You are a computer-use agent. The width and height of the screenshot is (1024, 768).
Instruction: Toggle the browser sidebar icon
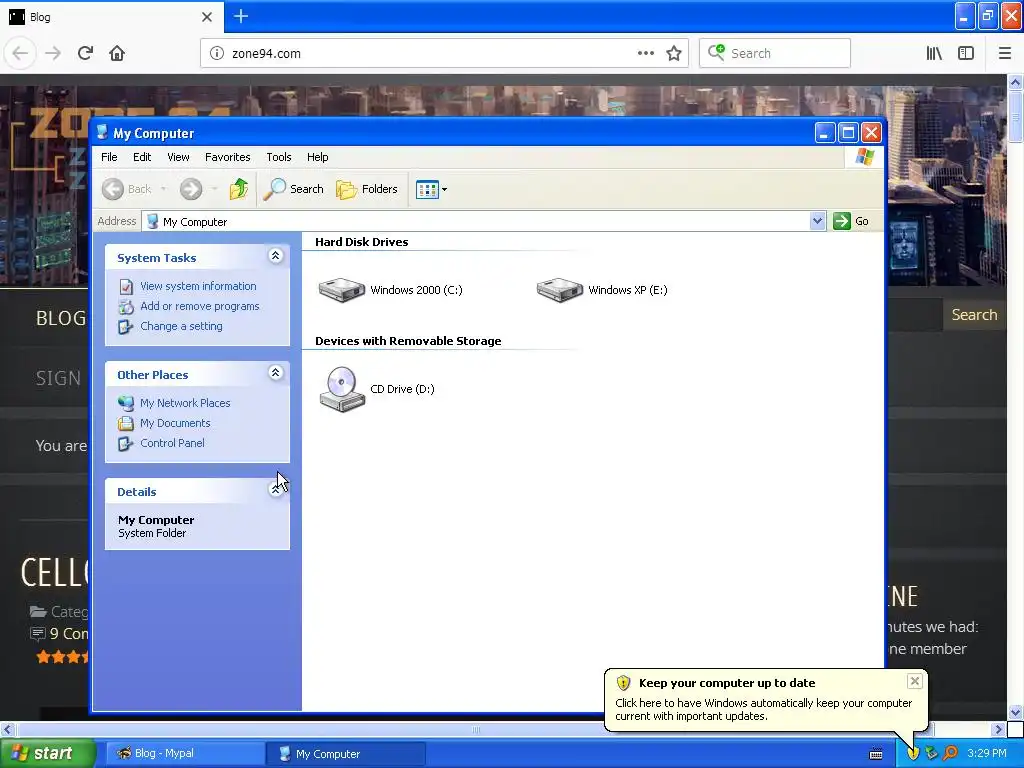click(x=966, y=54)
